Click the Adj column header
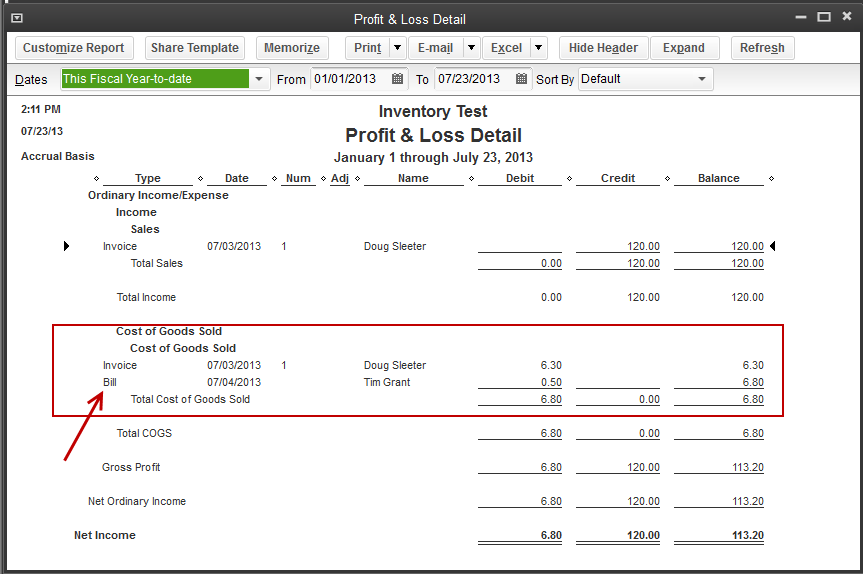 340,178
